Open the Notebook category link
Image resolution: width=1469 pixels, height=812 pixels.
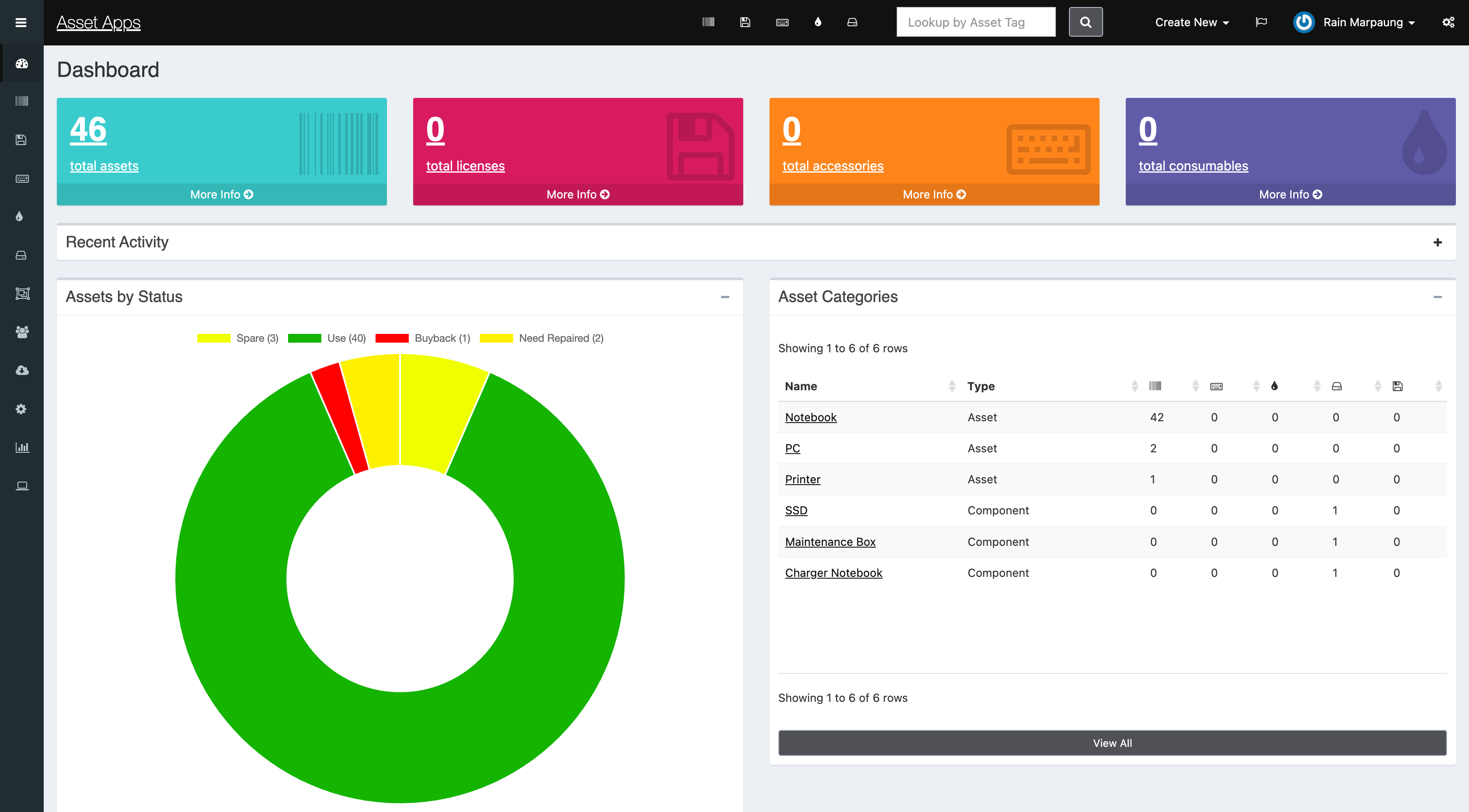[810, 417]
